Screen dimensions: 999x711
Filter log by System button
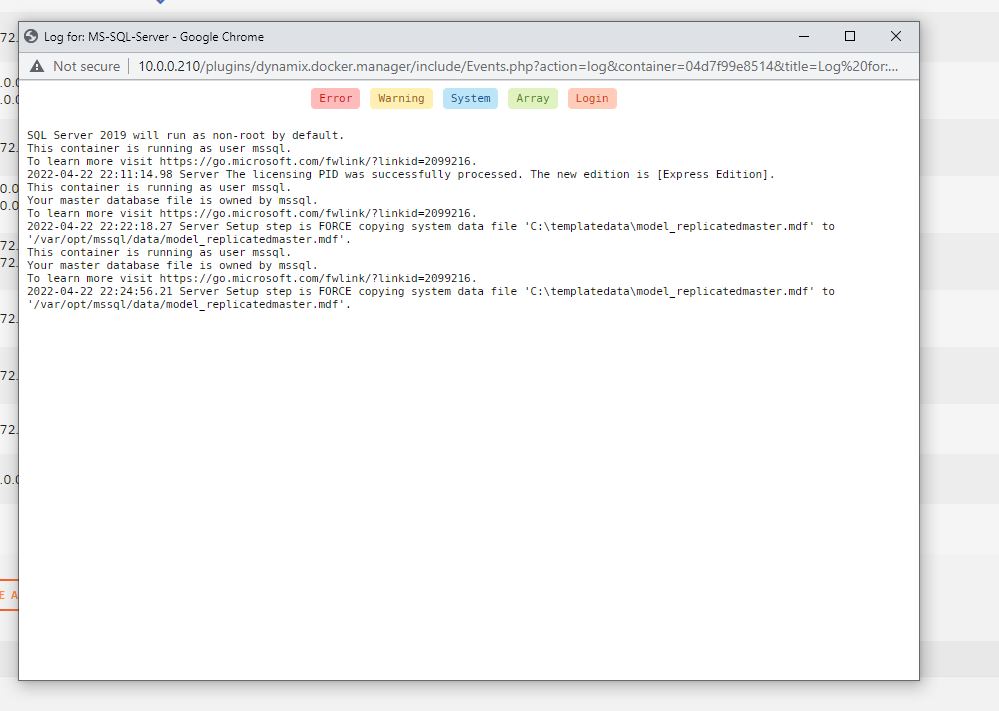pyautogui.click(x=470, y=98)
